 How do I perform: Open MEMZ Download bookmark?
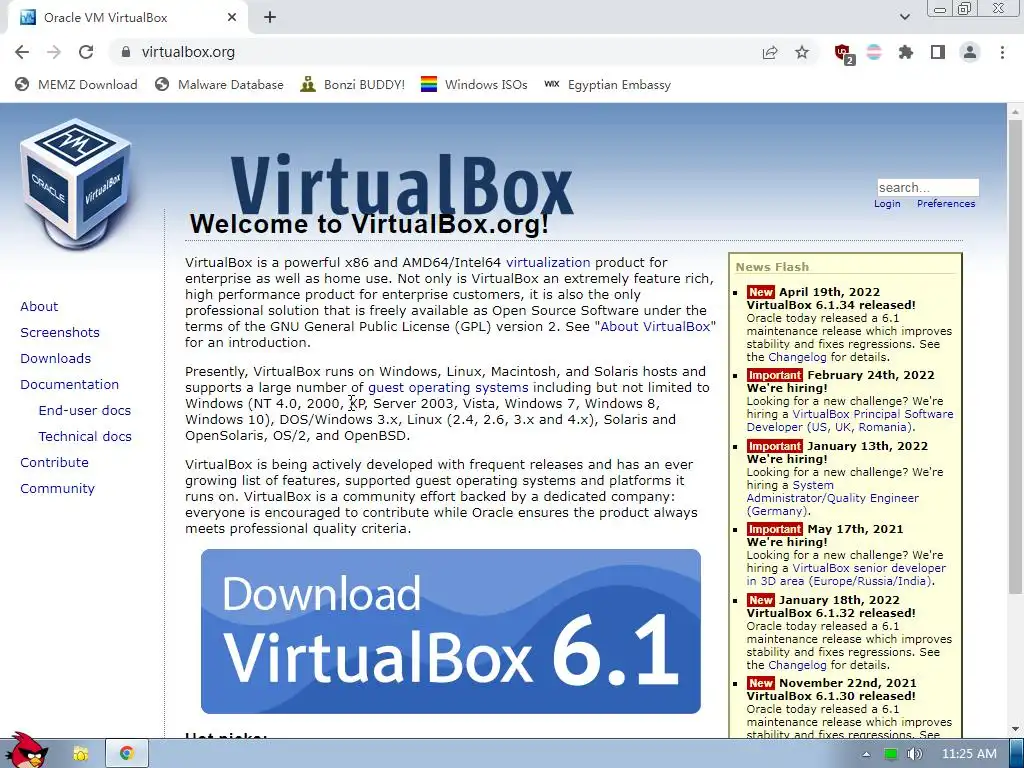(x=76, y=85)
